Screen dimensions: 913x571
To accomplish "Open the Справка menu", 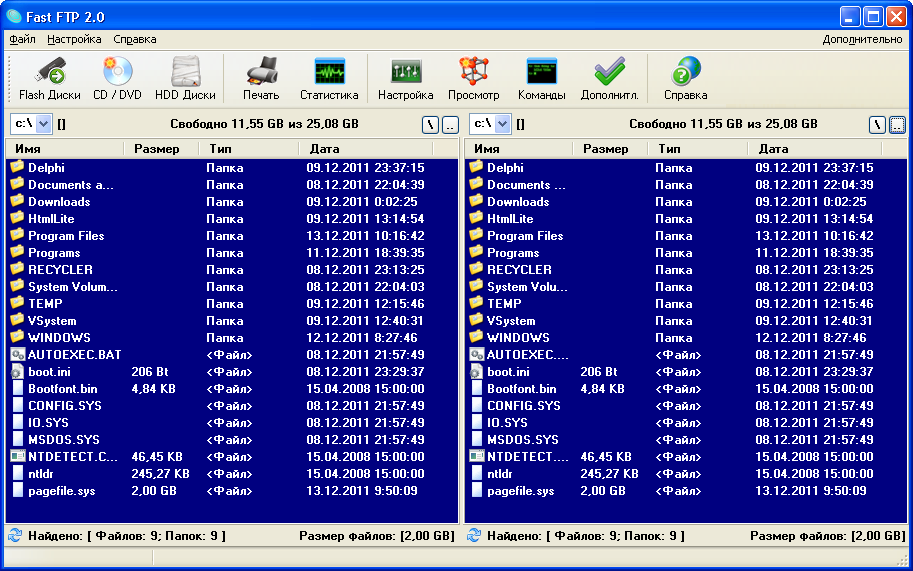I will [x=135, y=39].
